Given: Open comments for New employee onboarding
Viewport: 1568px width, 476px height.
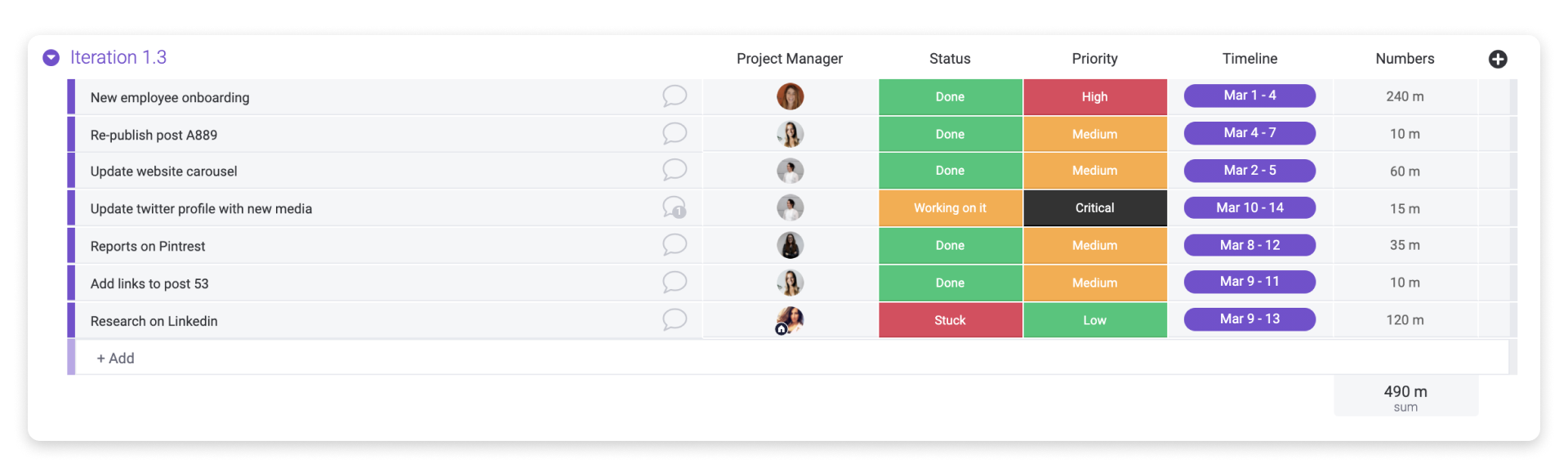Looking at the screenshot, I should click(x=675, y=96).
